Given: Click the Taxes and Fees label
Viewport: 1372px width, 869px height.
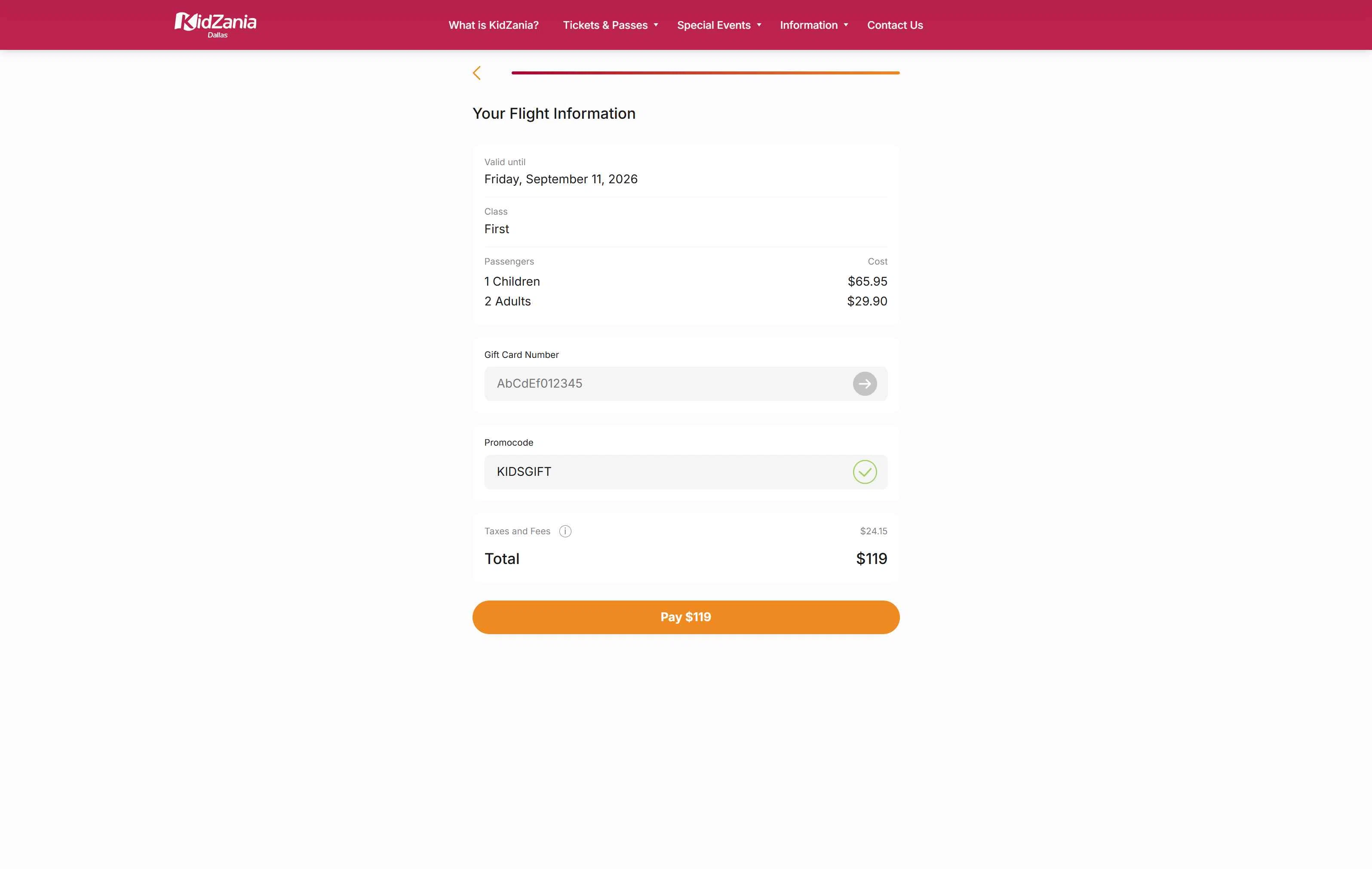Looking at the screenshot, I should tap(517, 531).
